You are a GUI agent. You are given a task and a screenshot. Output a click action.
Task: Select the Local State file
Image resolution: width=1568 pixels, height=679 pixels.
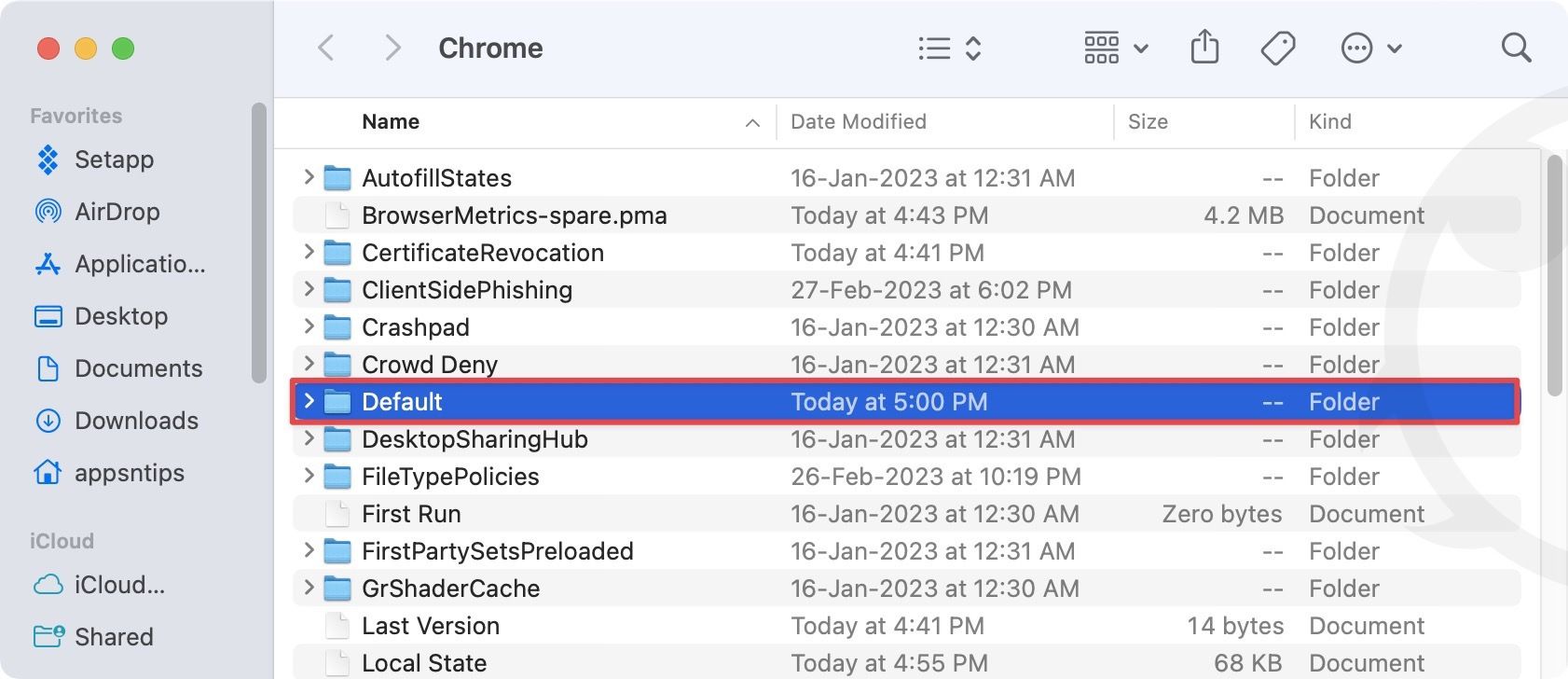coord(424,663)
